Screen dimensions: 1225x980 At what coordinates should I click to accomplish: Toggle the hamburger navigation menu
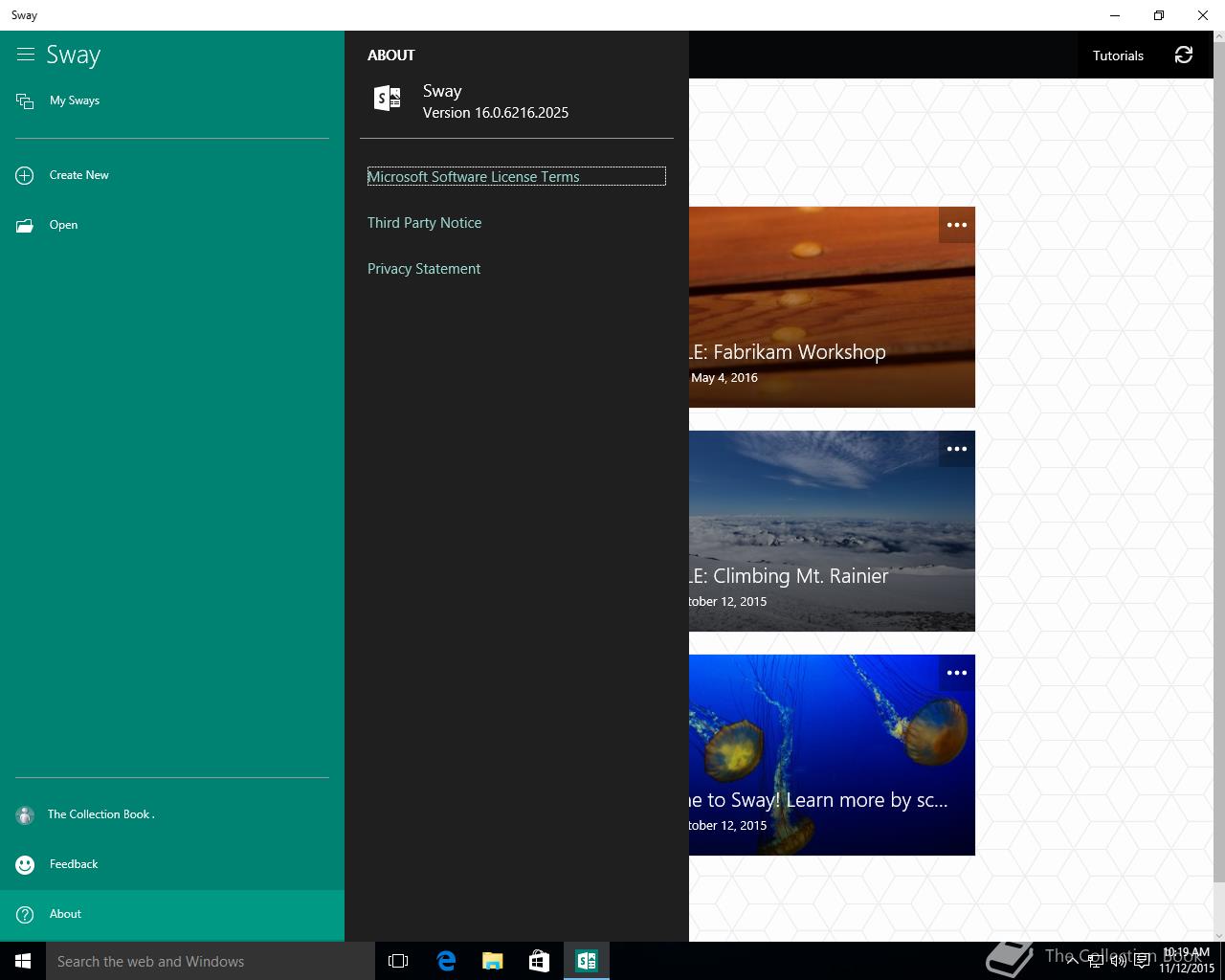(x=26, y=55)
